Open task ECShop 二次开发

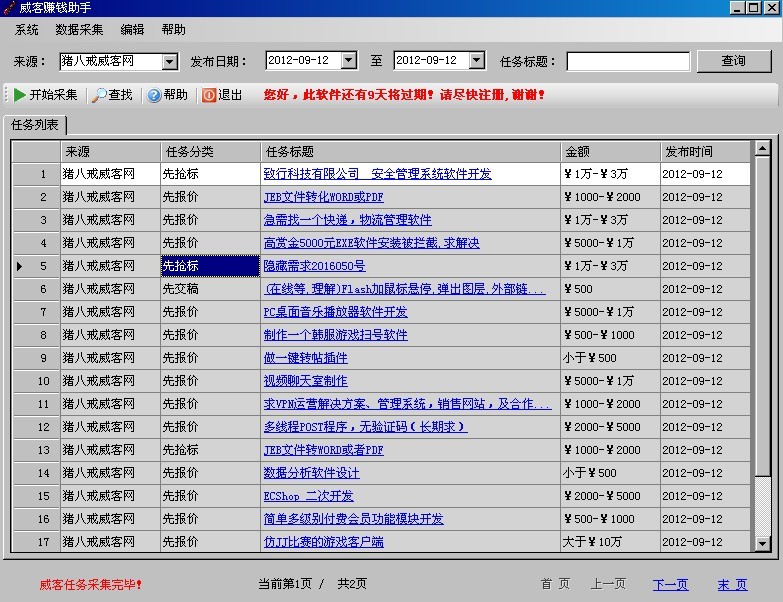coord(309,496)
